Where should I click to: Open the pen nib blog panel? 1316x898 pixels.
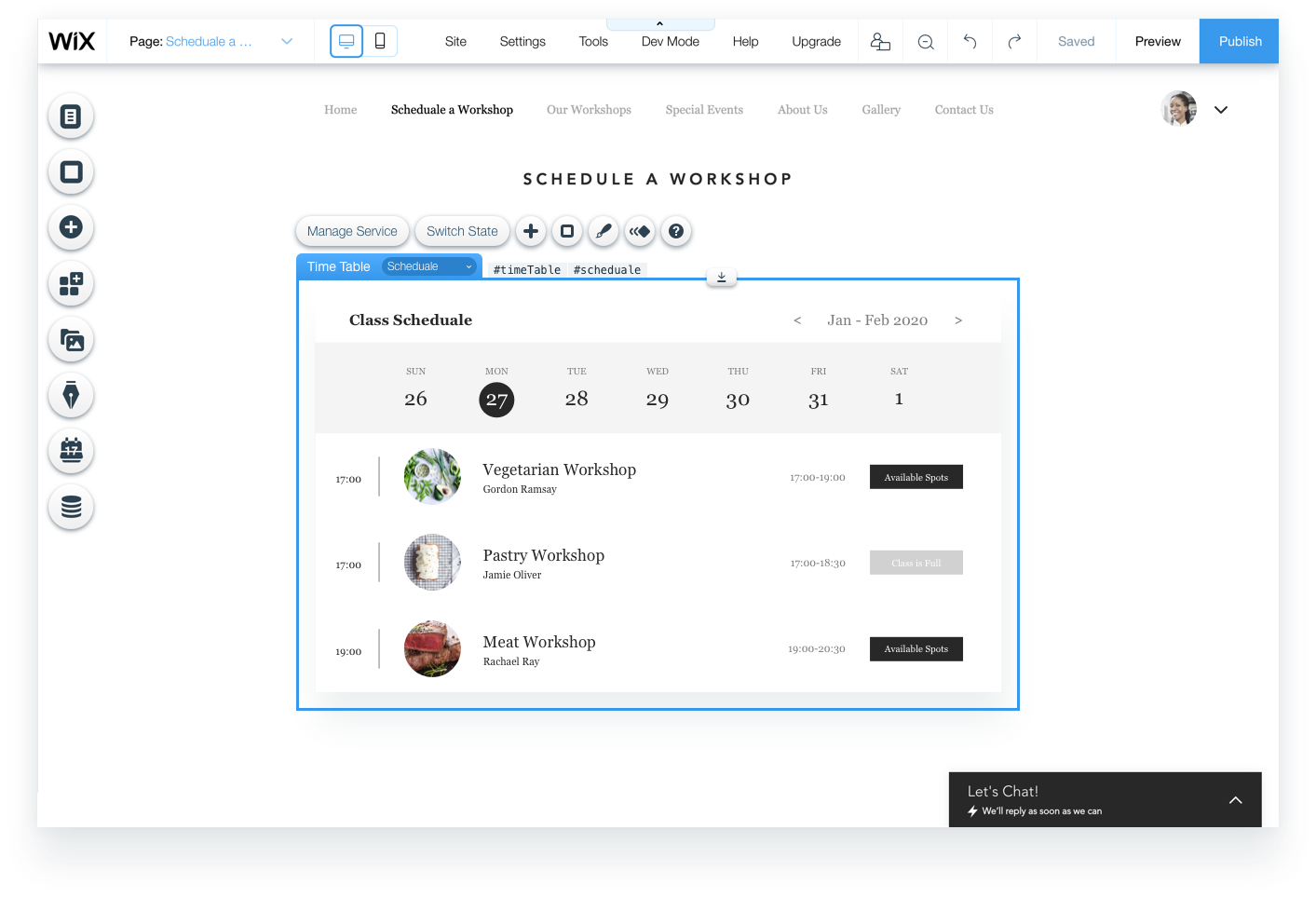pos(71,395)
